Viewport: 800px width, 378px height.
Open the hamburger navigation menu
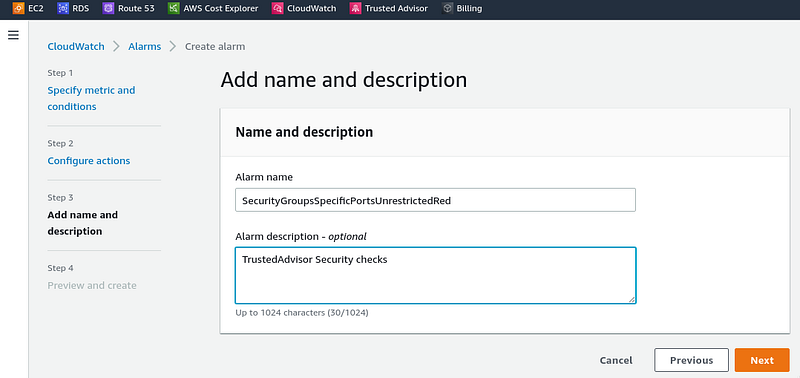[x=14, y=35]
